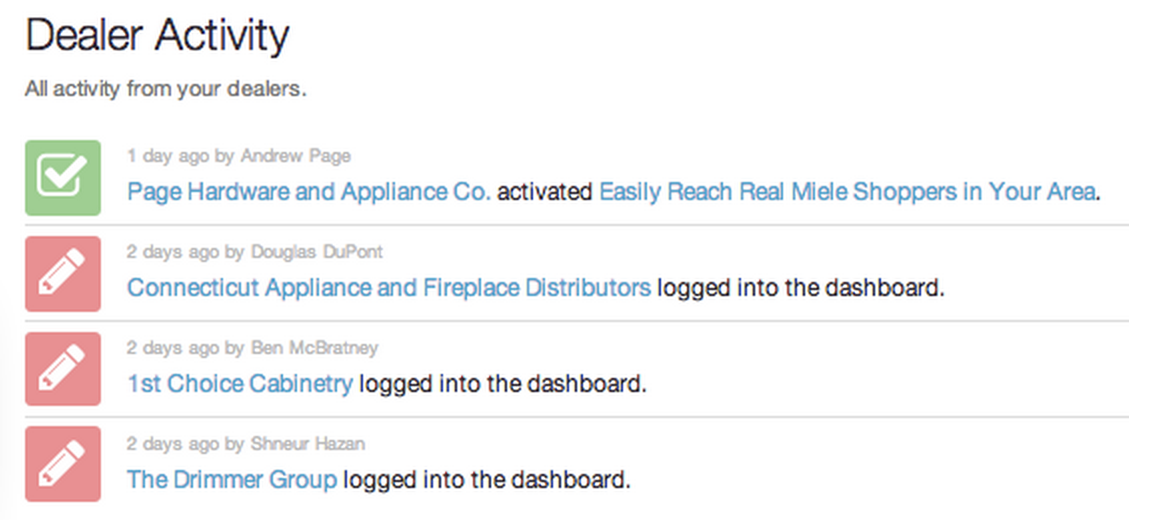Click the pencil icon beside The Drimmer Group

pos(63,464)
